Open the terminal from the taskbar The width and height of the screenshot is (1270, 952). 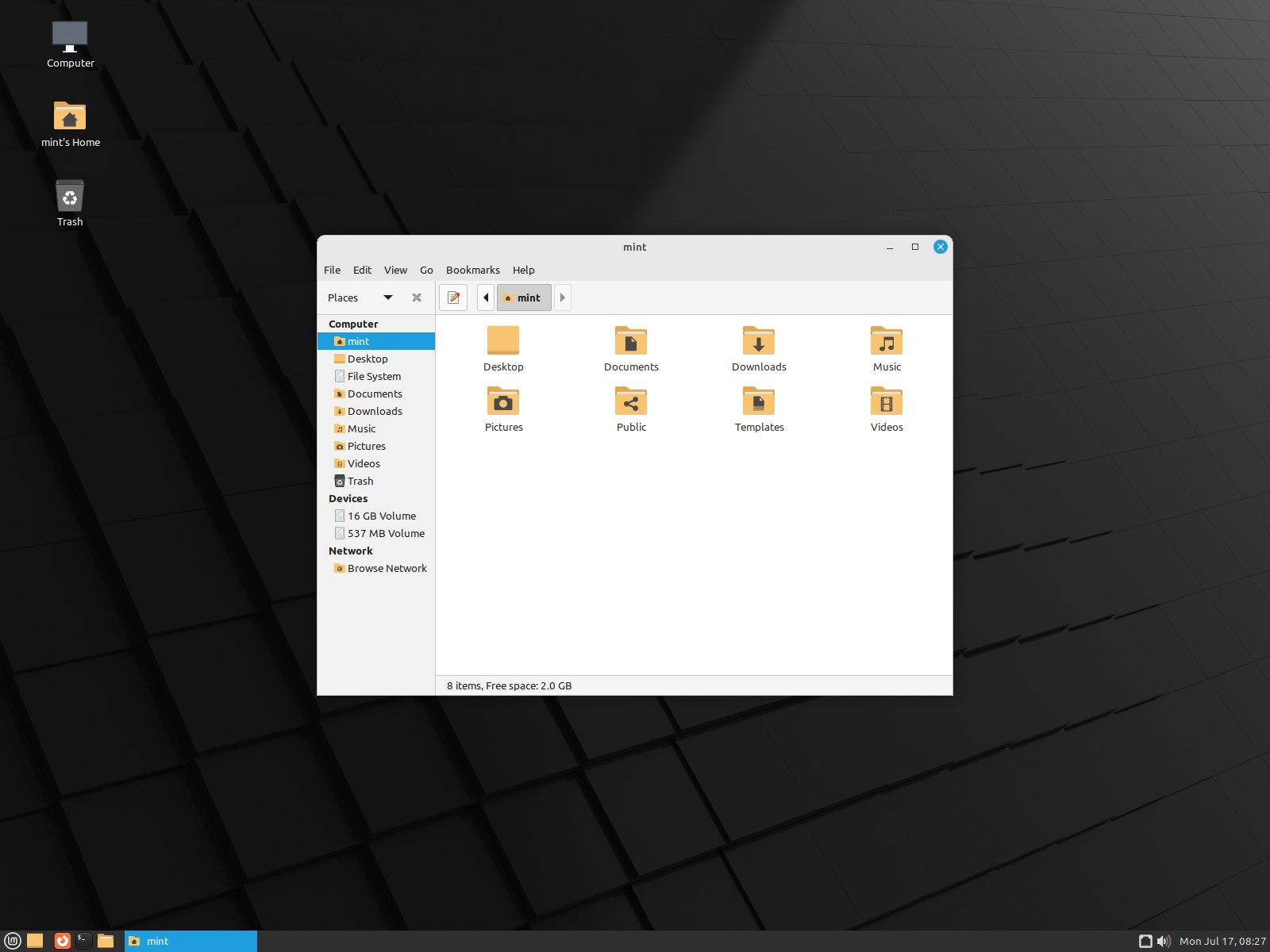pos(83,941)
